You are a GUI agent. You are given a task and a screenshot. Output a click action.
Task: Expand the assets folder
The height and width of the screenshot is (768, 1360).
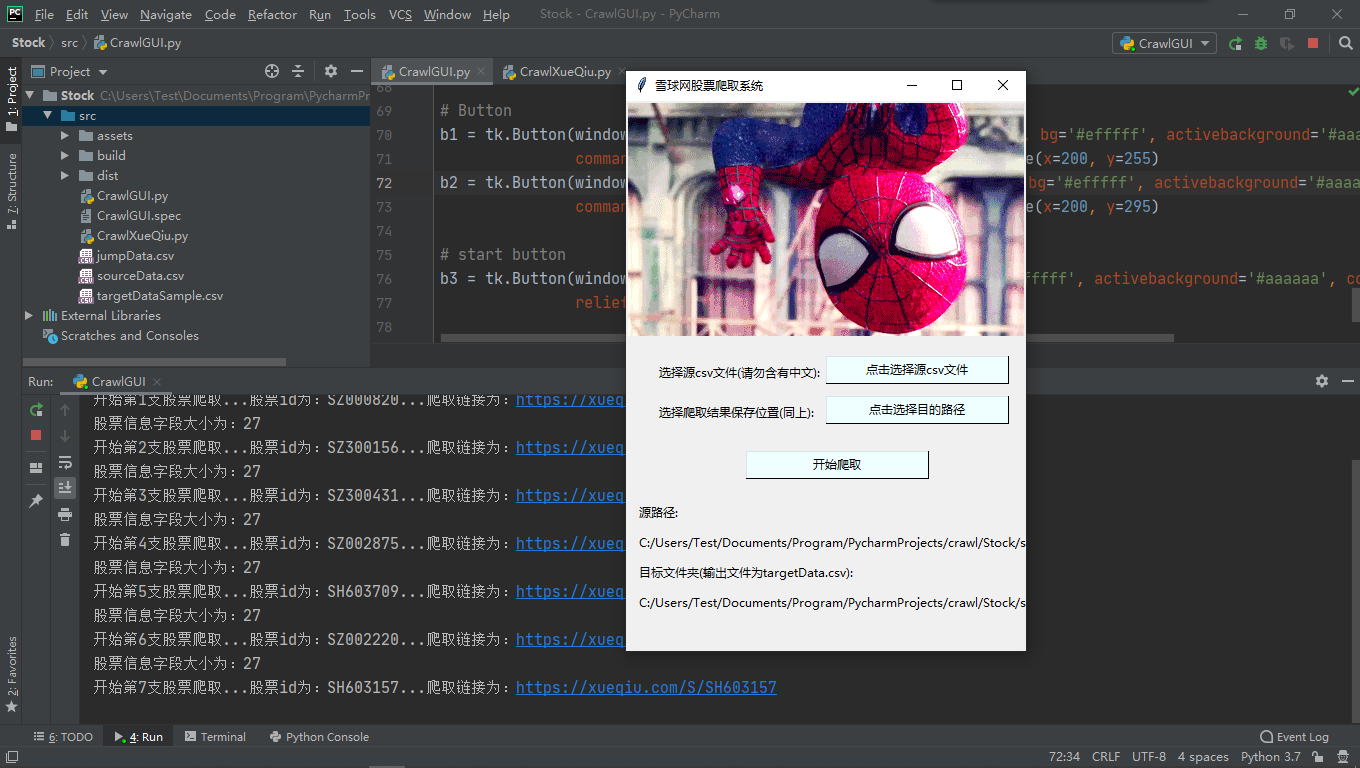[x=65, y=136]
